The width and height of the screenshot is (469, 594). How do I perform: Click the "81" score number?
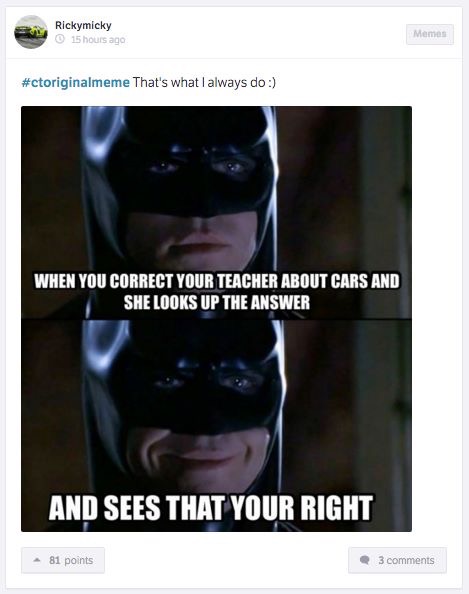click(55, 560)
